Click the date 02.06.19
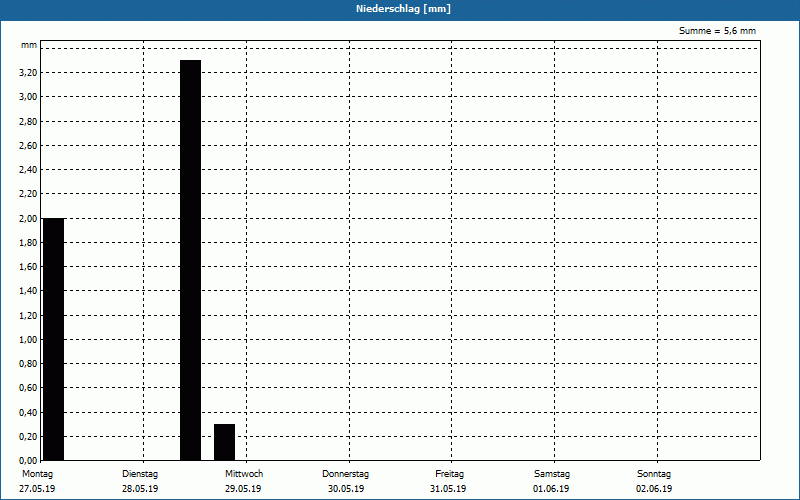Screen dimensions: 800x500 coord(654,489)
